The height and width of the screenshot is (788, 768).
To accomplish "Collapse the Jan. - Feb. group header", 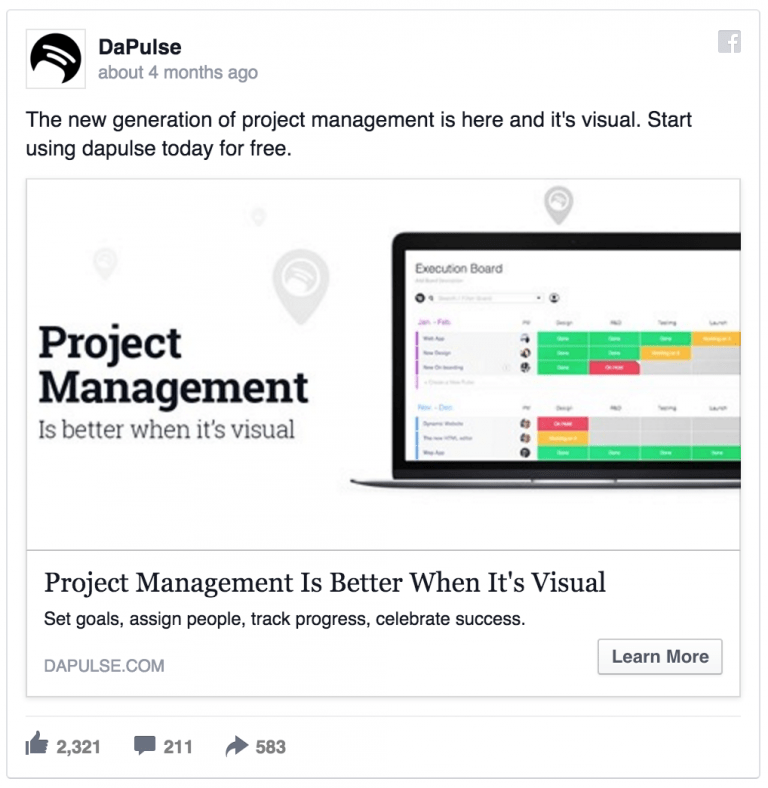I will 433,322.
